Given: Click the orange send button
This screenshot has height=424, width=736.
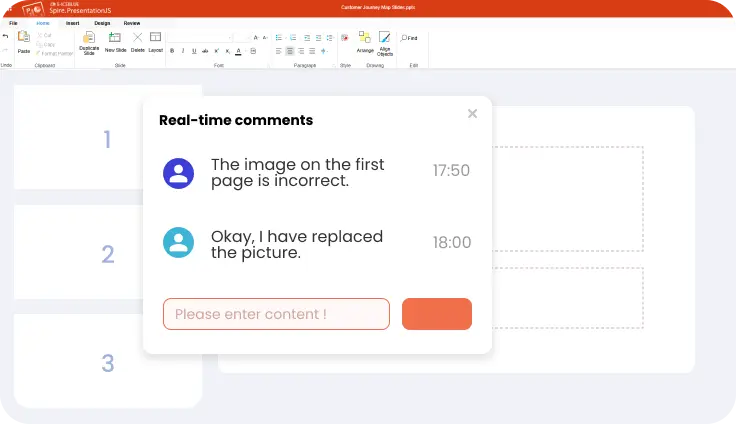Looking at the screenshot, I should pyautogui.click(x=437, y=314).
